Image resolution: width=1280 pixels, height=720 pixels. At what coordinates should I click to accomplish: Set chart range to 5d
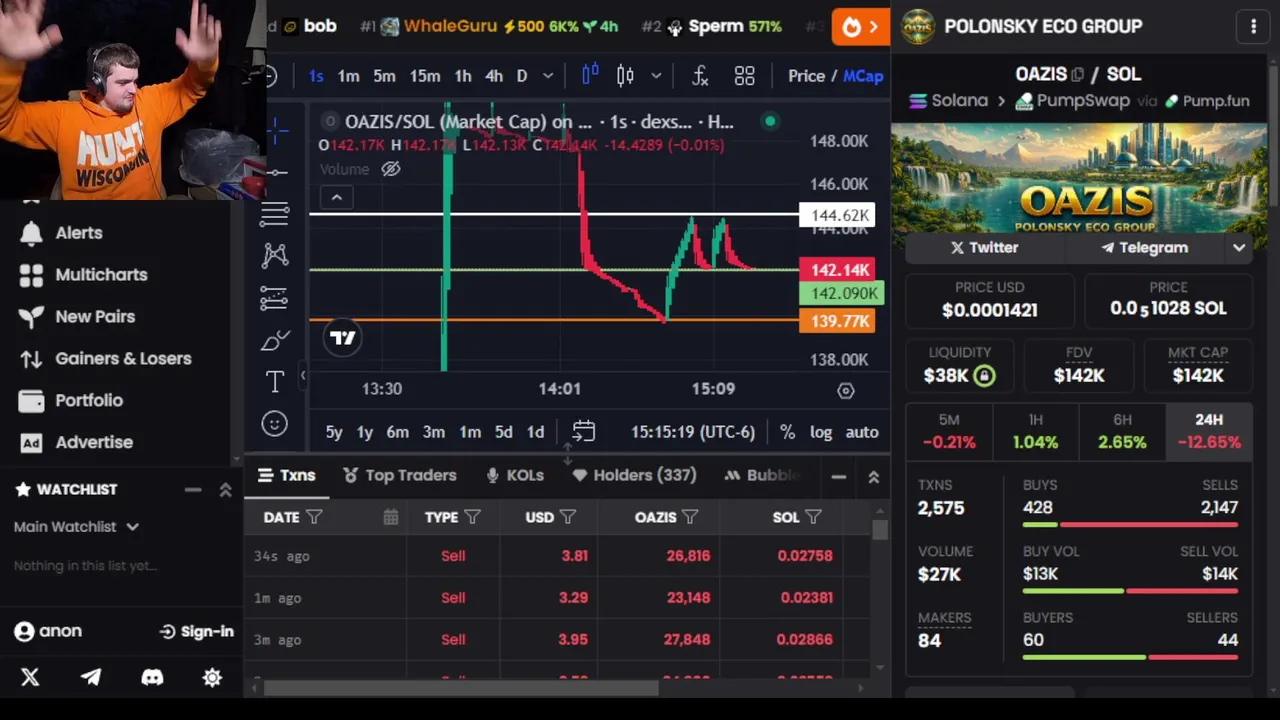(503, 432)
